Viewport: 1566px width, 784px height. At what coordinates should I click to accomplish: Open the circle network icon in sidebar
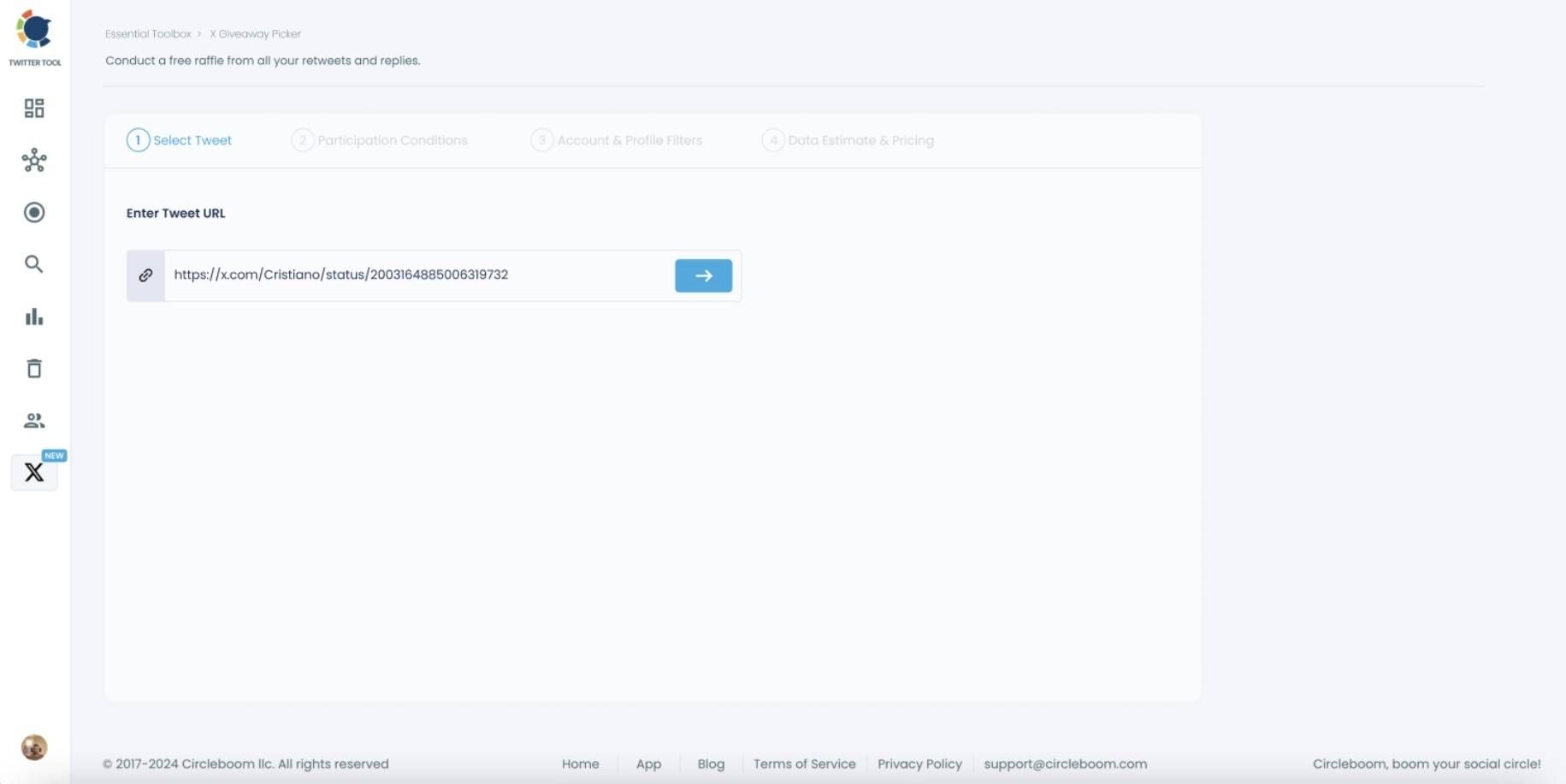pyautogui.click(x=34, y=161)
